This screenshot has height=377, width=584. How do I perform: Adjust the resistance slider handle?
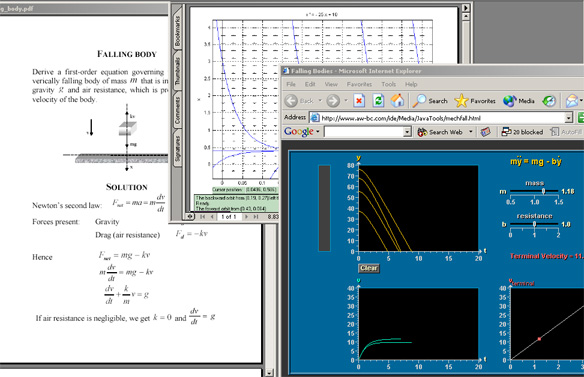534,224
